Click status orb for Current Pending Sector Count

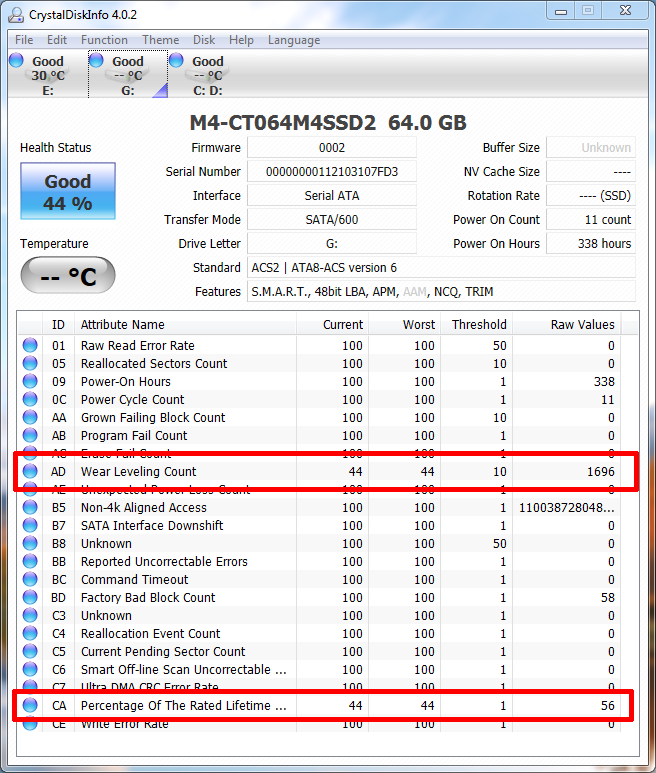30,651
